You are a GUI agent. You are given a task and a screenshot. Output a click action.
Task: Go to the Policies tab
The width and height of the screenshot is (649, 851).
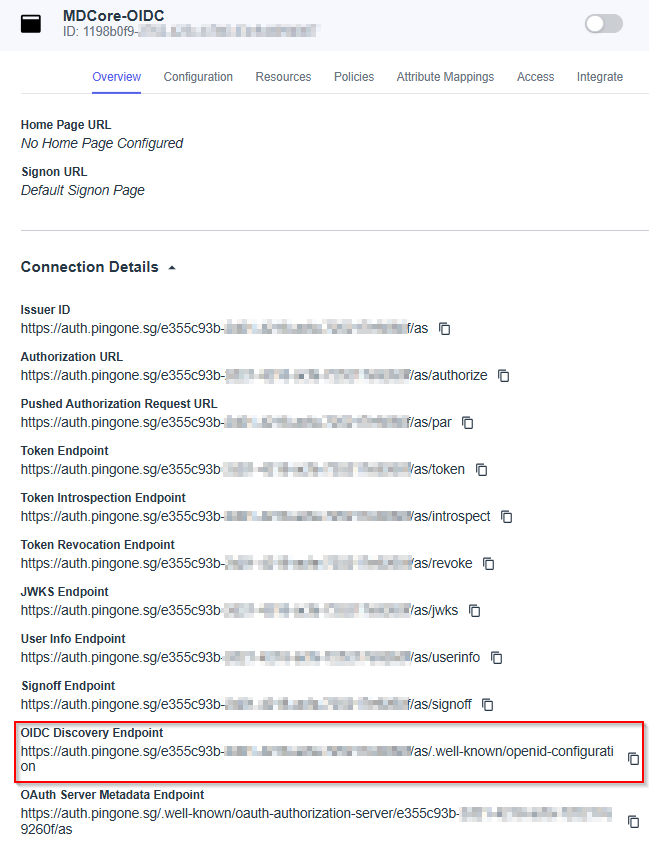pyautogui.click(x=354, y=77)
